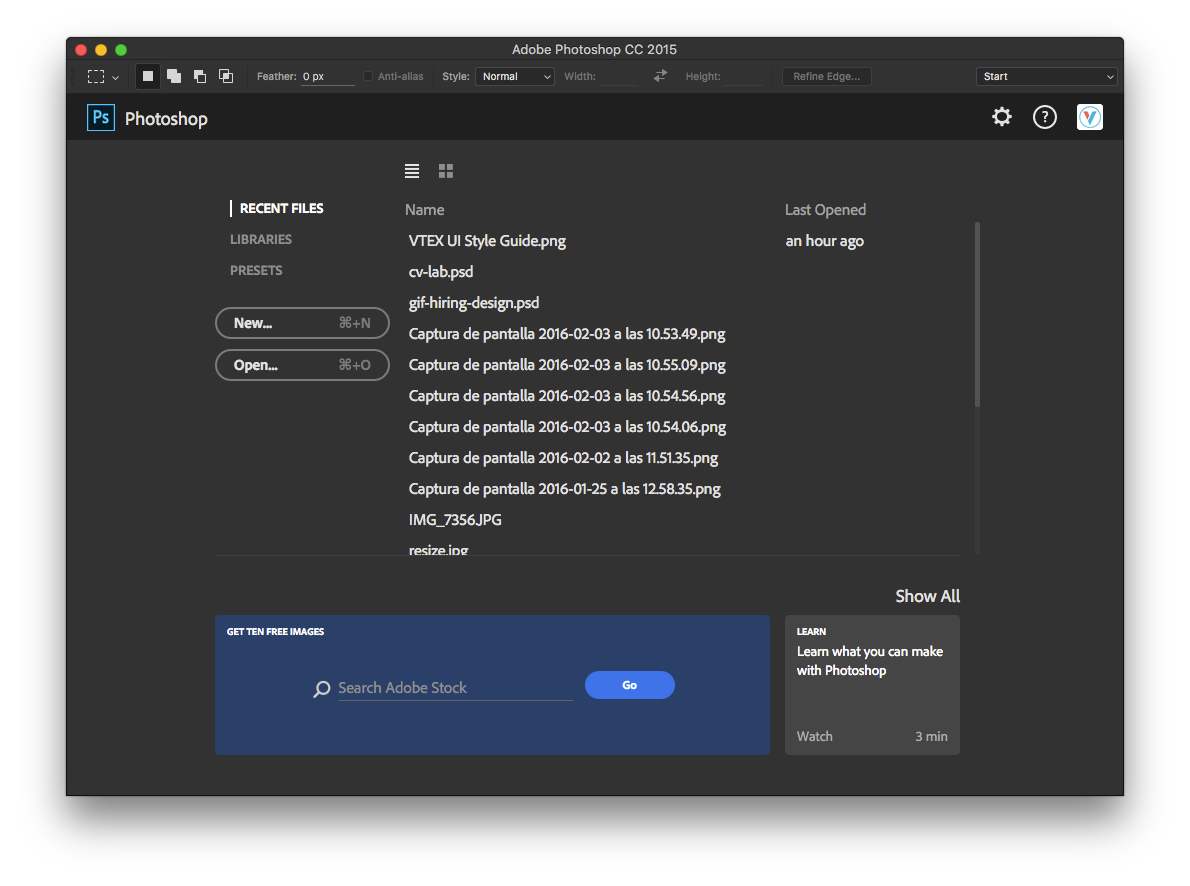This screenshot has height=886, width=1190.
Task: Click the user profile avatar icon
Action: (1090, 117)
